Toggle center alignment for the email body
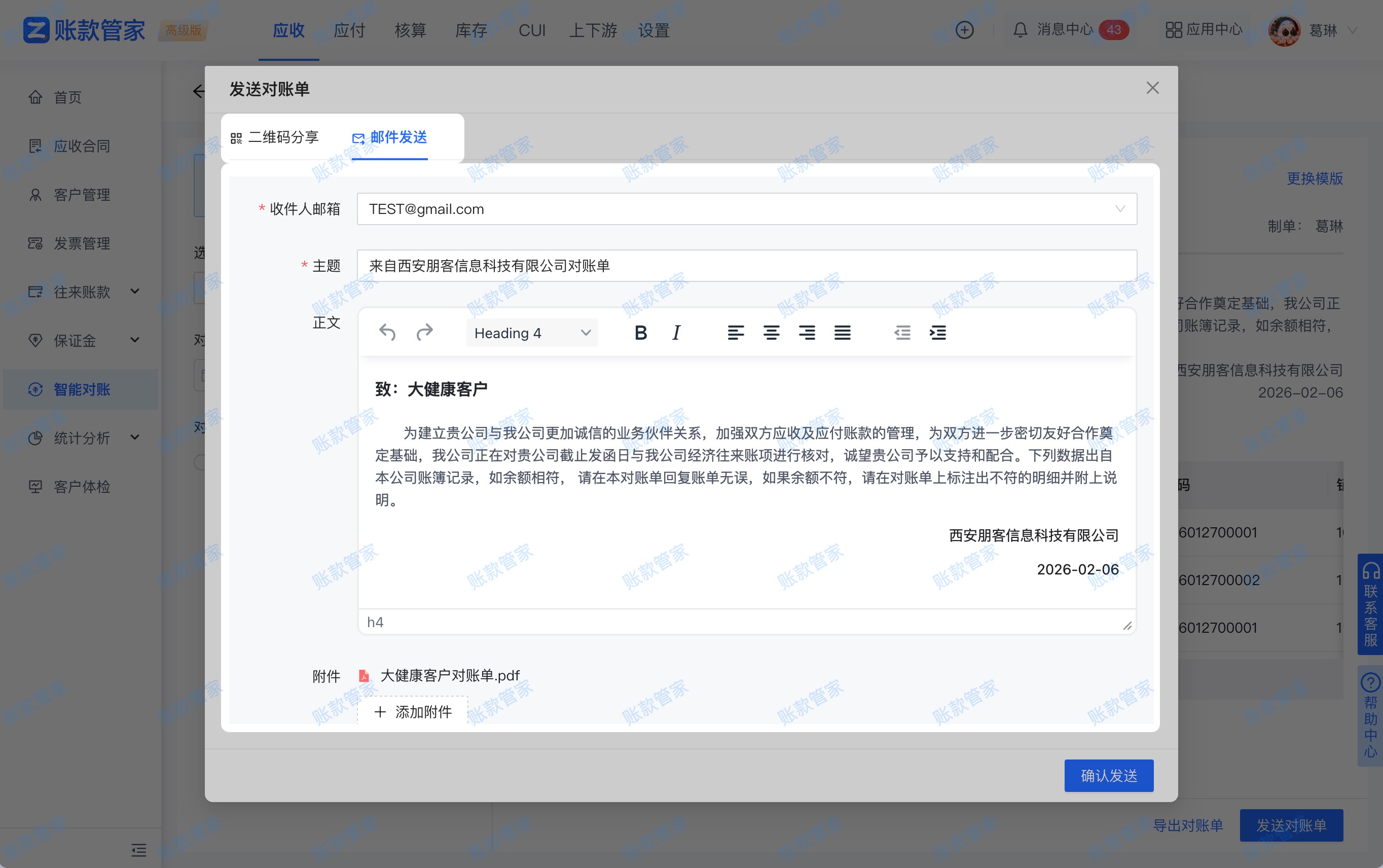The width and height of the screenshot is (1383, 868). click(771, 333)
